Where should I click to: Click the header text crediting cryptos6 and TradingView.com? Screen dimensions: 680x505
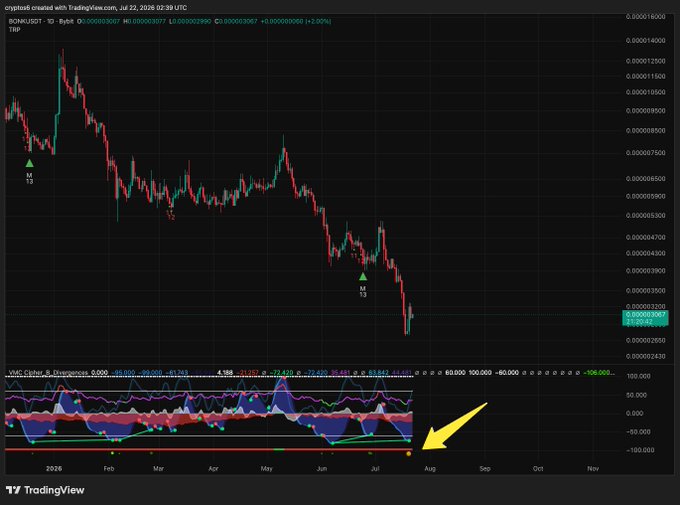pos(96,8)
